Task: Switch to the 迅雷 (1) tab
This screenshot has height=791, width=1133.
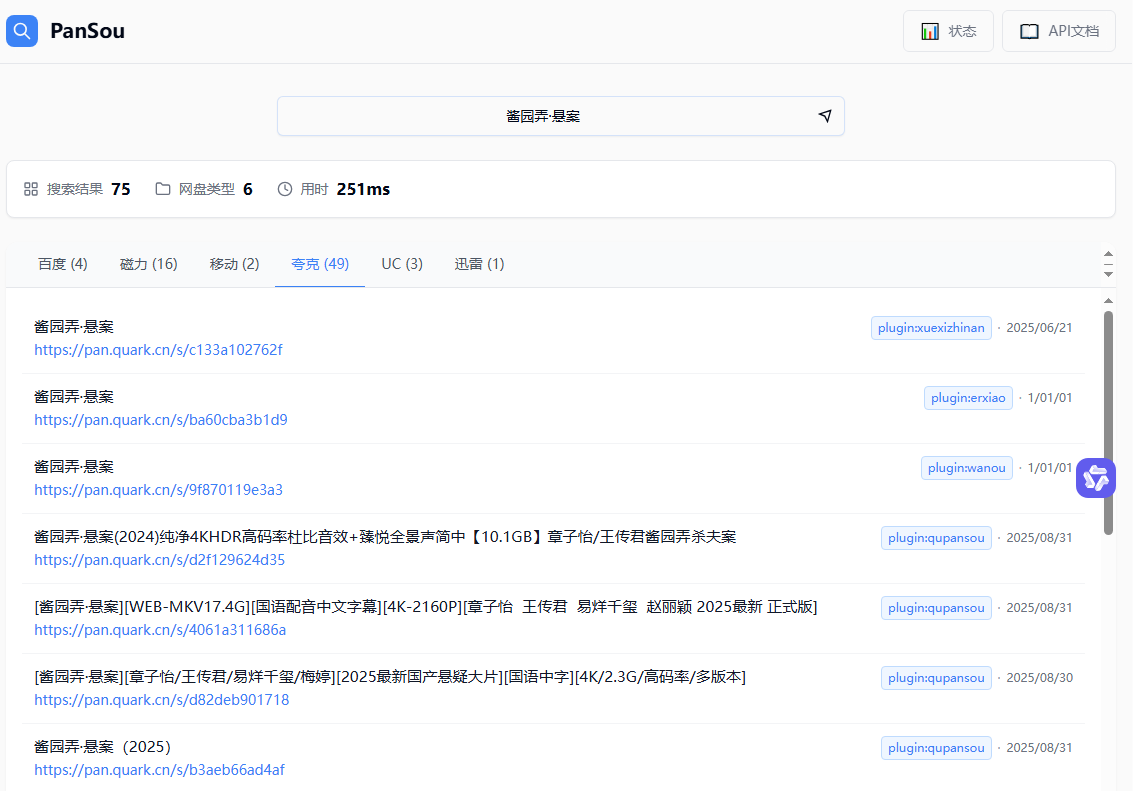Action: [479, 264]
